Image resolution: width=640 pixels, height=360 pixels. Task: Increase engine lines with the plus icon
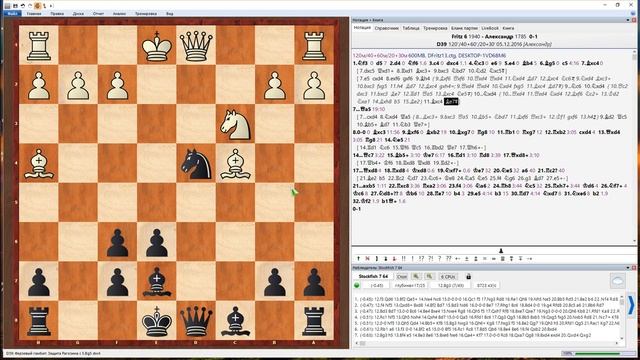(429, 277)
